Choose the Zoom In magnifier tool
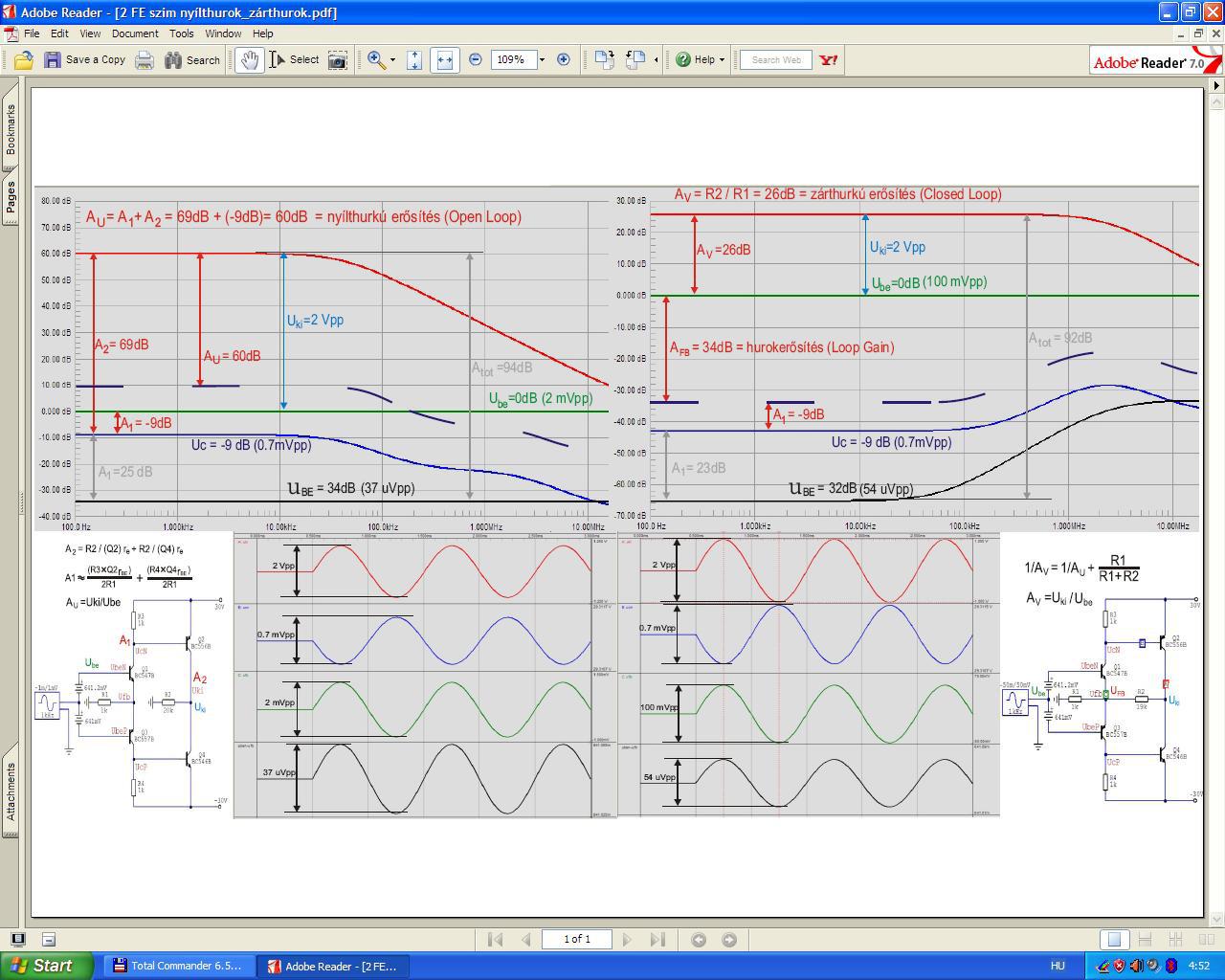 (377, 59)
